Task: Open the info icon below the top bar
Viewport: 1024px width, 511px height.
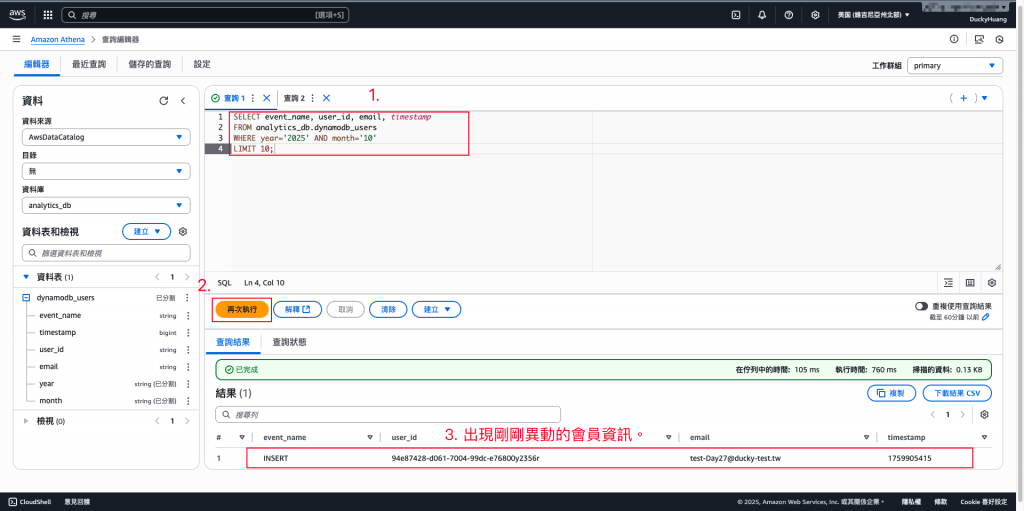Action: point(954,39)
